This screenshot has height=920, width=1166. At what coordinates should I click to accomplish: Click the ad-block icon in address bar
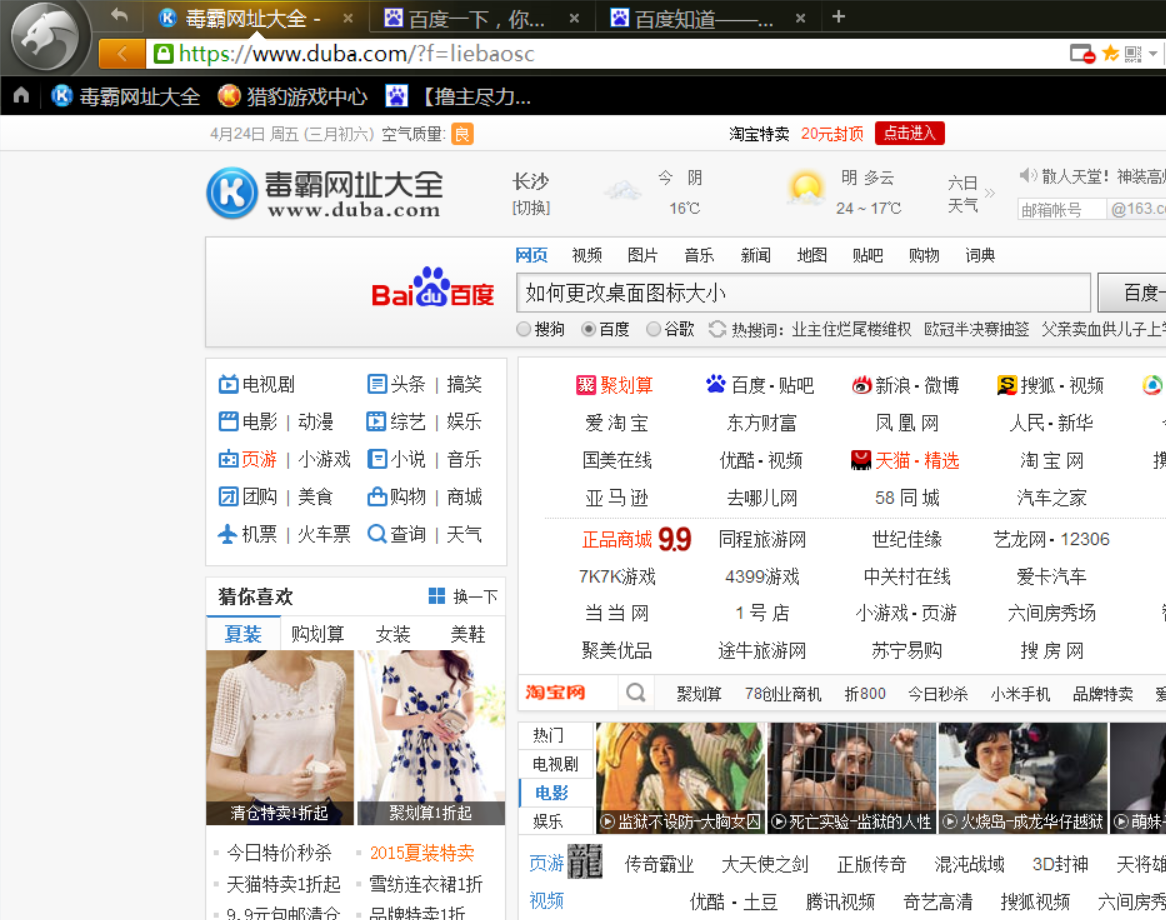(1083, 54)
